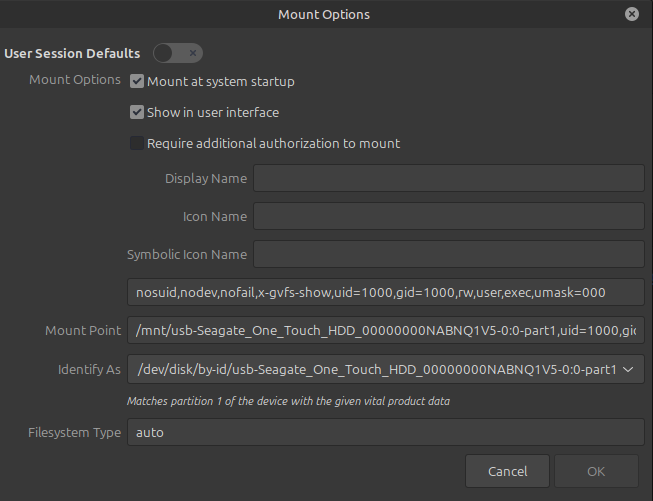Click the nosuid,nodev mount options field

[385, 292]
